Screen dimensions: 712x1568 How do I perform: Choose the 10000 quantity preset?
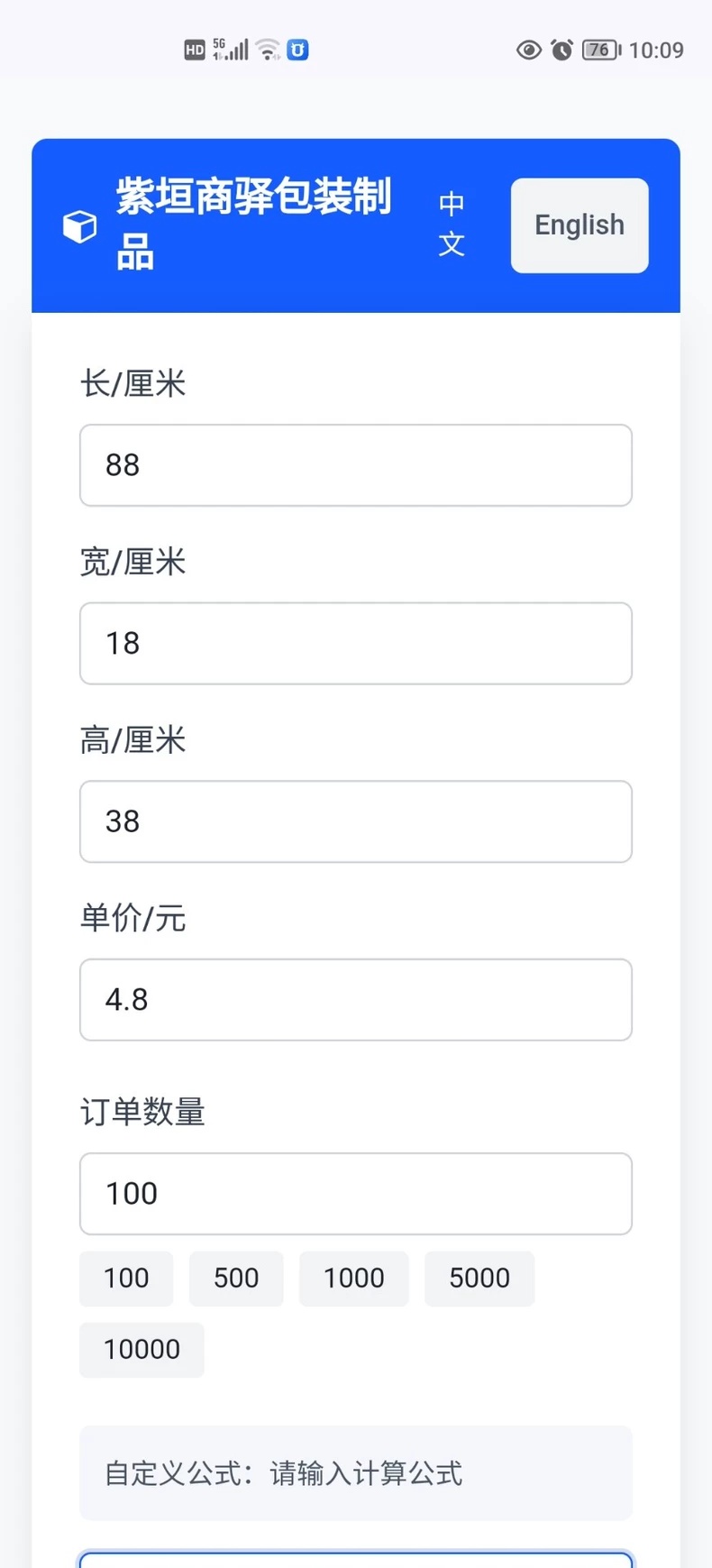pos(141,1350)
